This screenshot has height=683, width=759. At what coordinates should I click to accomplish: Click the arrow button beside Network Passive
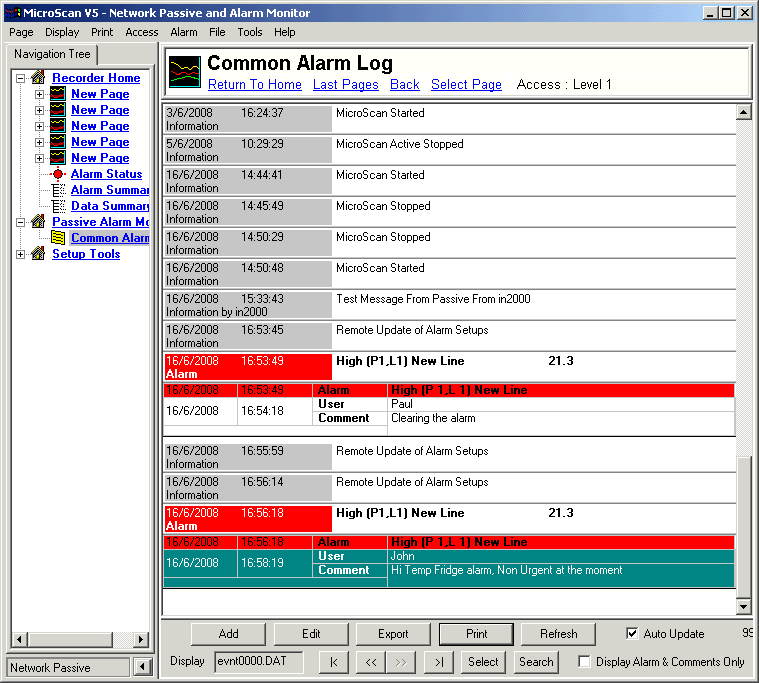[x=143, y=667]
